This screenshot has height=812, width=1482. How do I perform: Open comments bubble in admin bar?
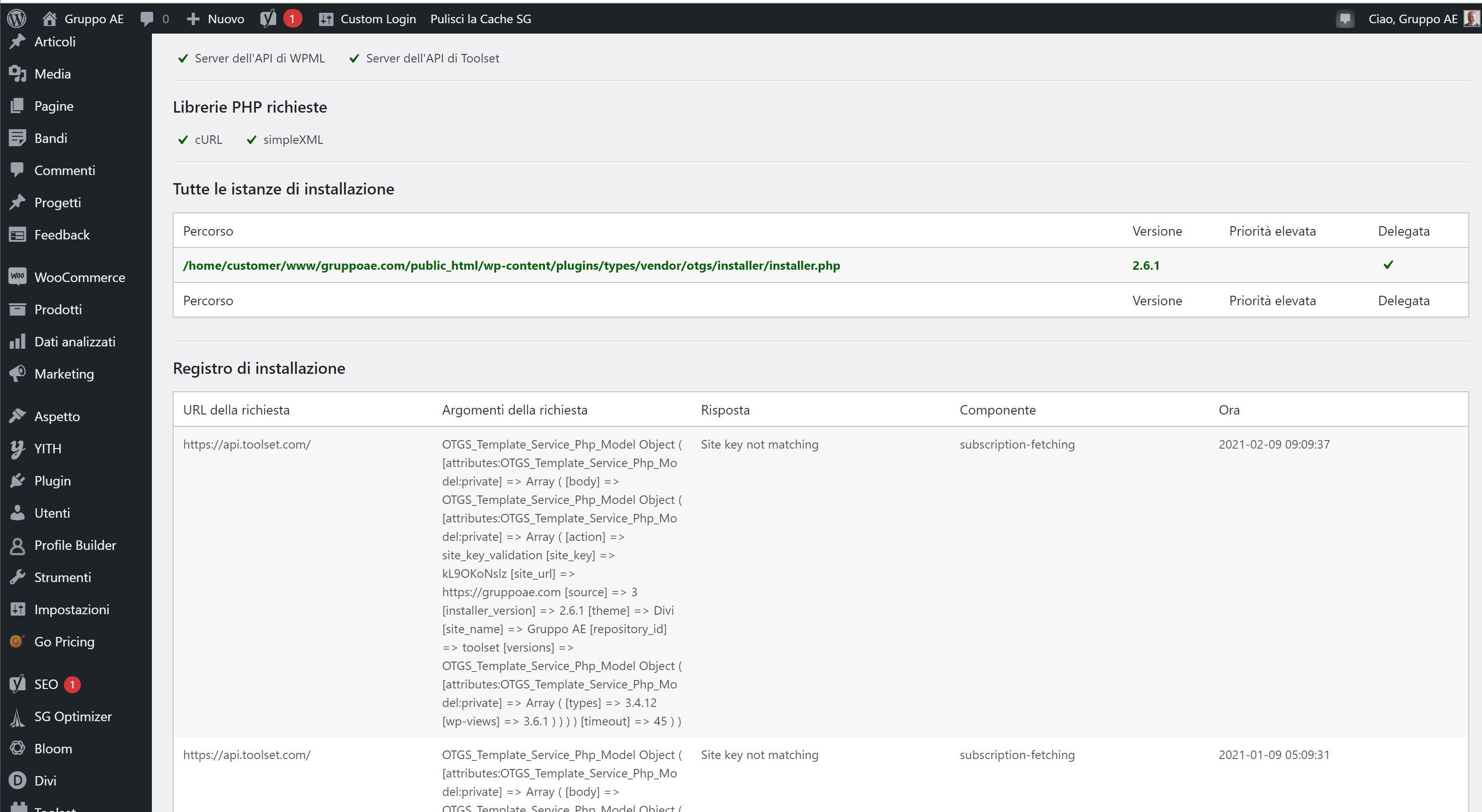(147, 19)
